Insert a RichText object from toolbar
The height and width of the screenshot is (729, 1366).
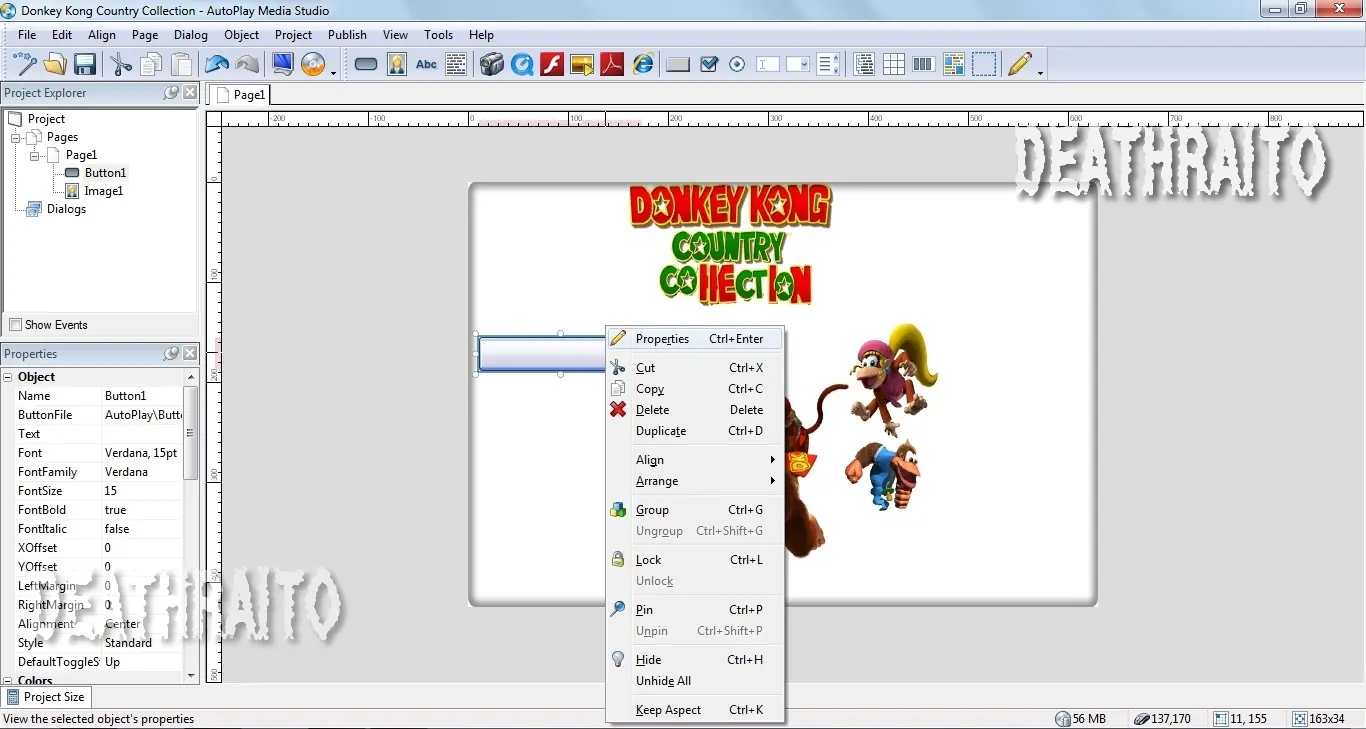coord(954,65)
